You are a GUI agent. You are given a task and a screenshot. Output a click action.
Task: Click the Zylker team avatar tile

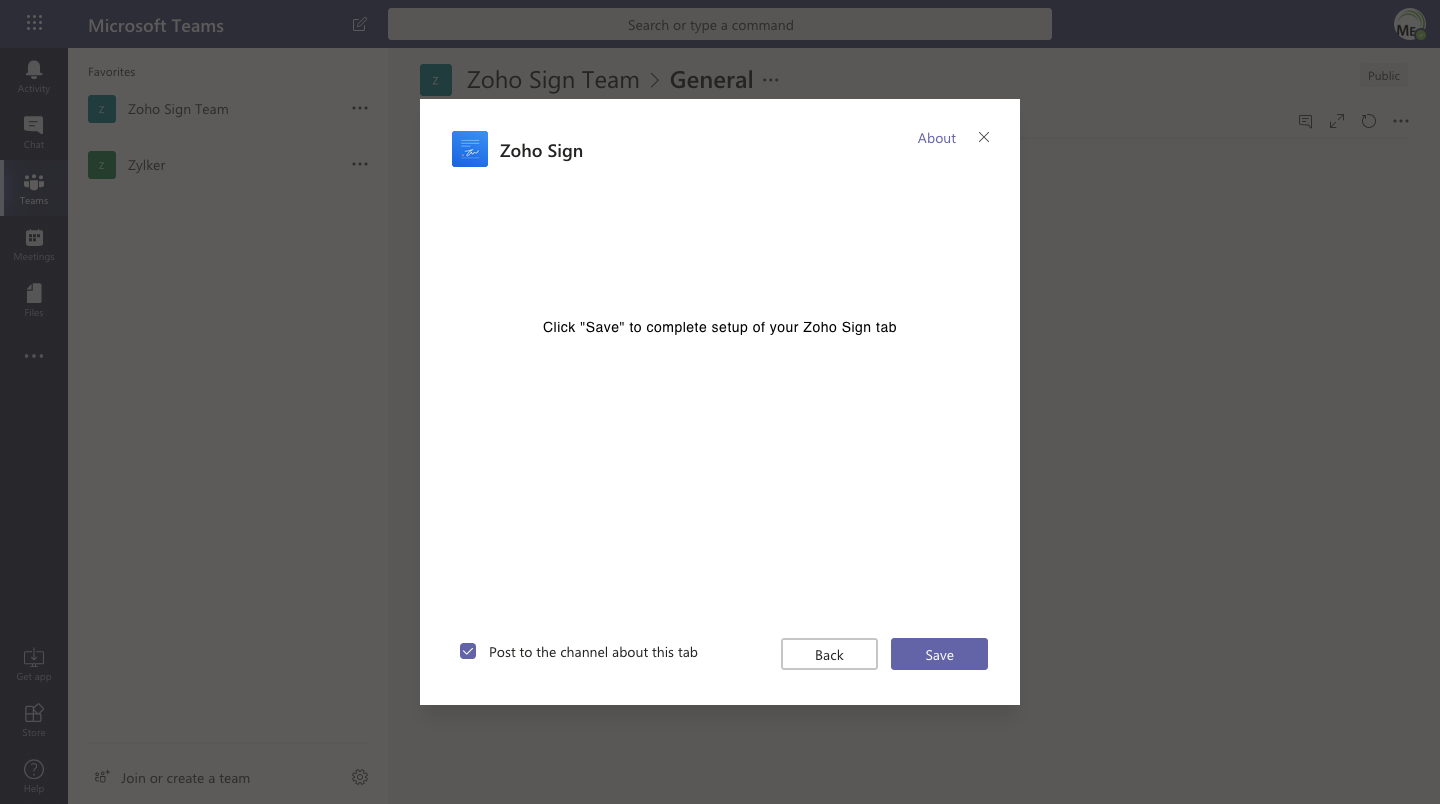point(102,165)
